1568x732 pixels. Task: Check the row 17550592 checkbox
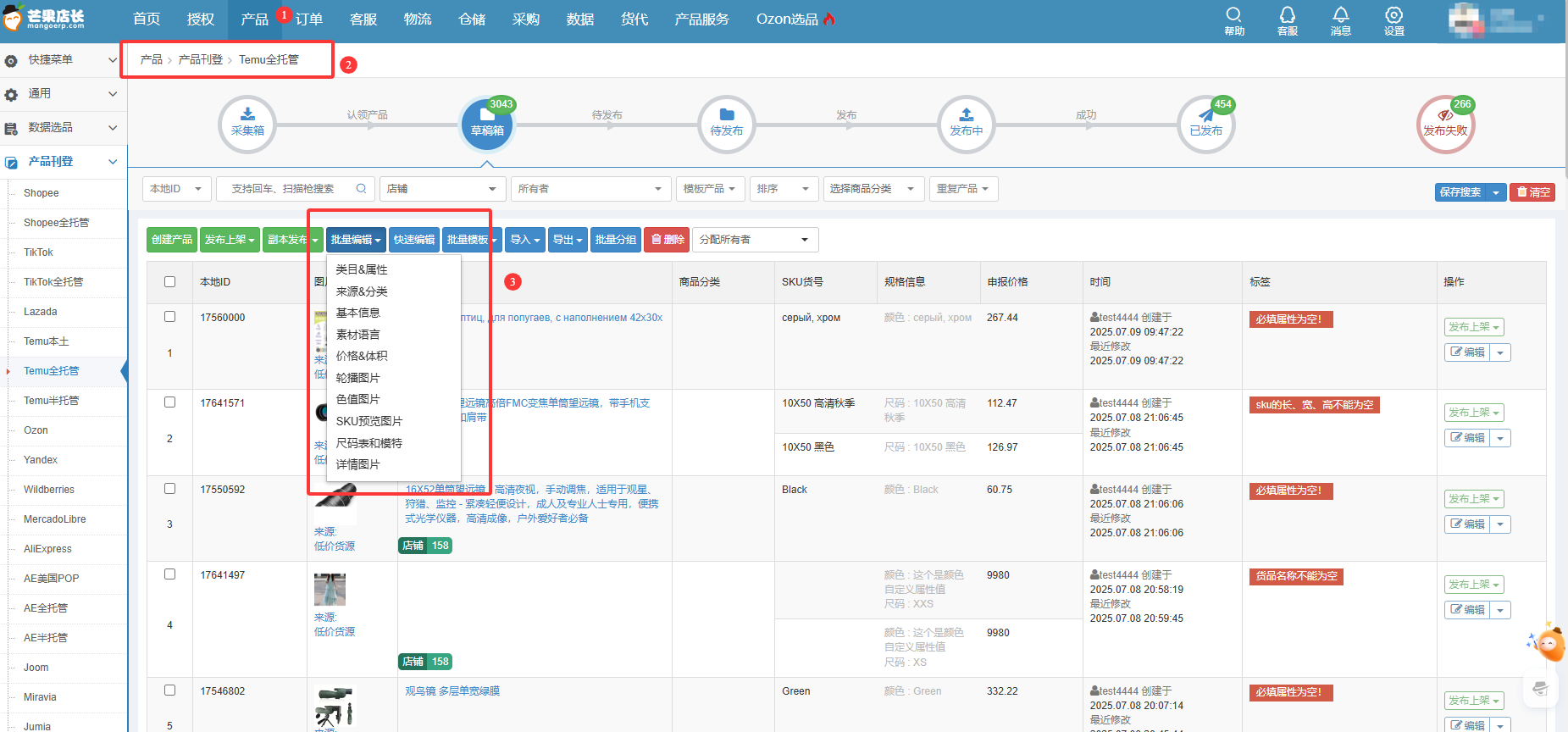tap(169, 488)
